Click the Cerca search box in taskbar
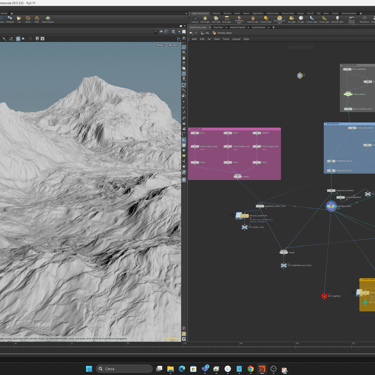Screen dimensions: 375x375 tap(124, 369)
